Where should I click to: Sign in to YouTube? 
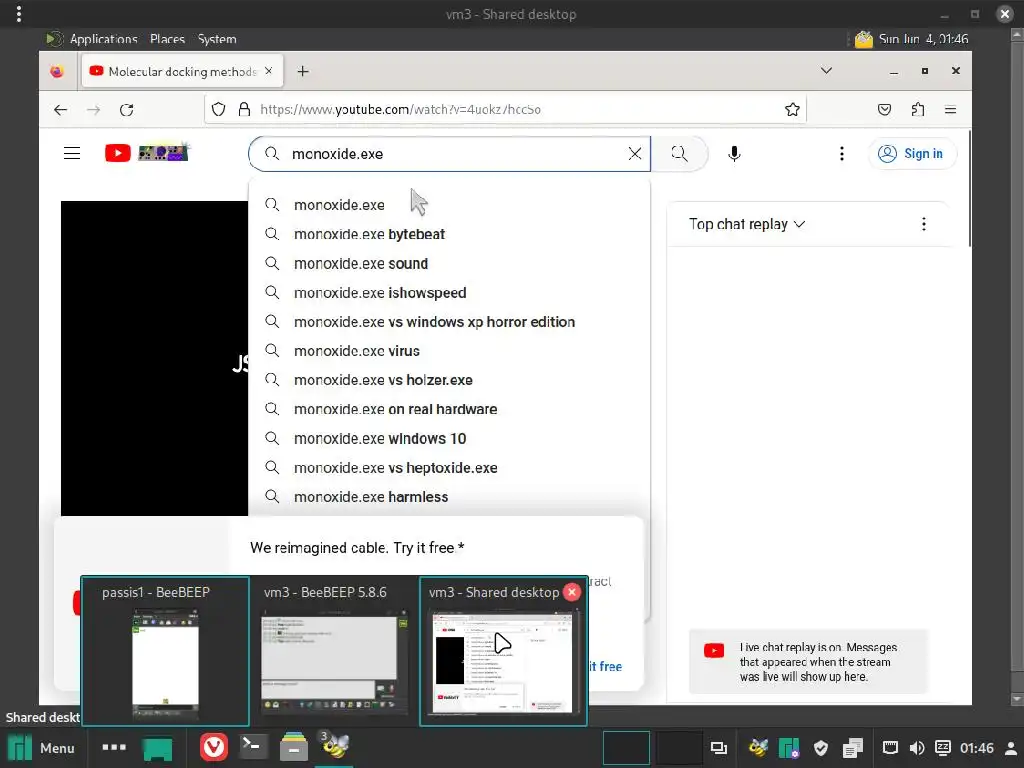coord(912,153)
